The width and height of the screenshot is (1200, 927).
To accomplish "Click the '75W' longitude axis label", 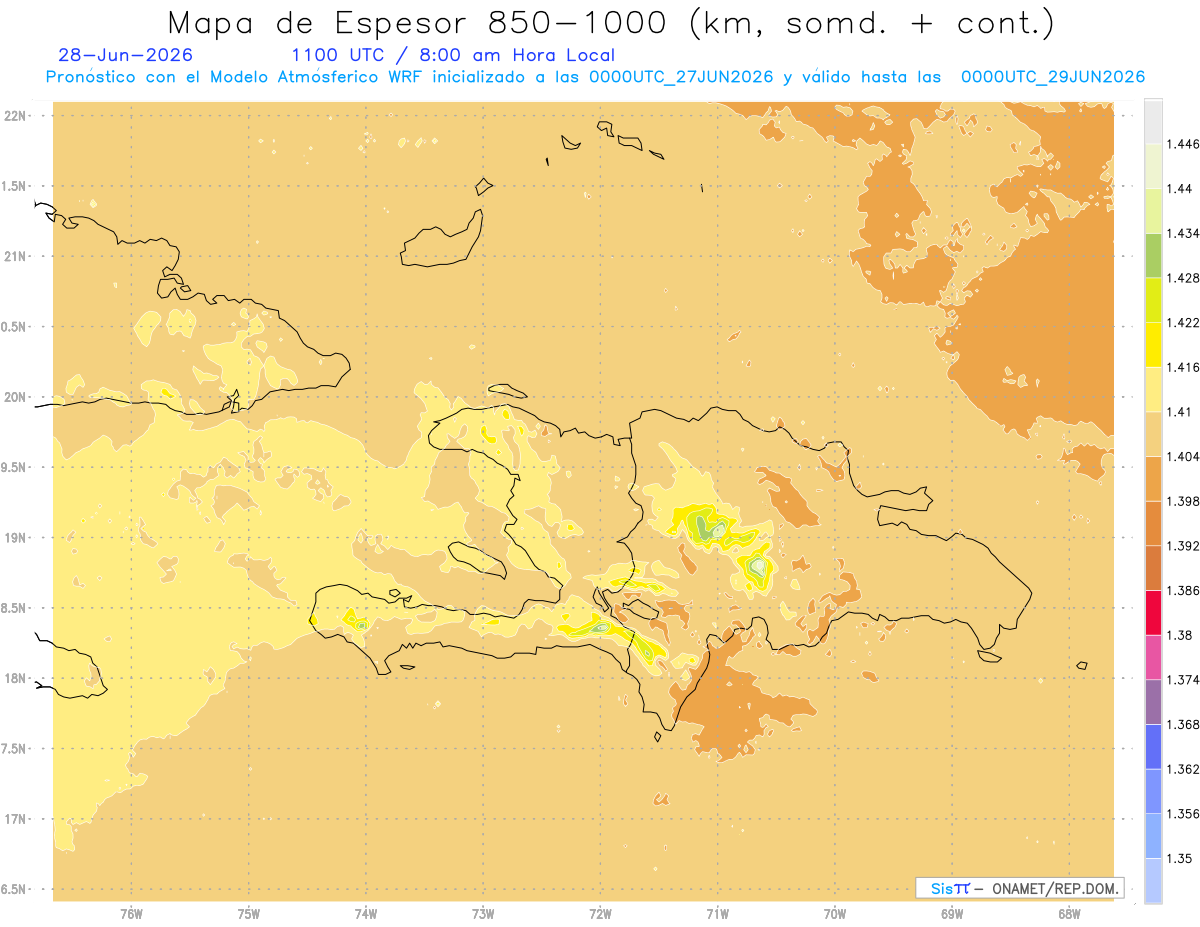I will 249,913.
